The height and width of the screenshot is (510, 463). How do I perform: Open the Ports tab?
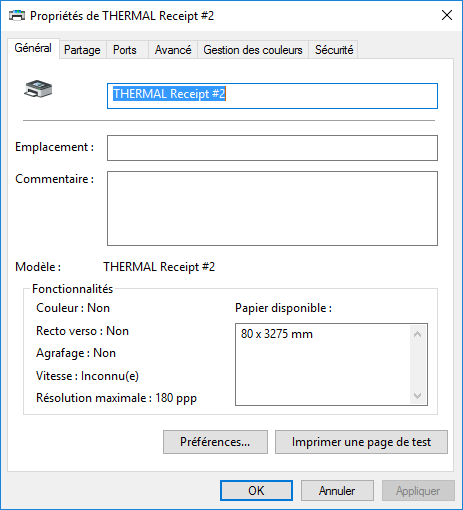coord(125,50)
